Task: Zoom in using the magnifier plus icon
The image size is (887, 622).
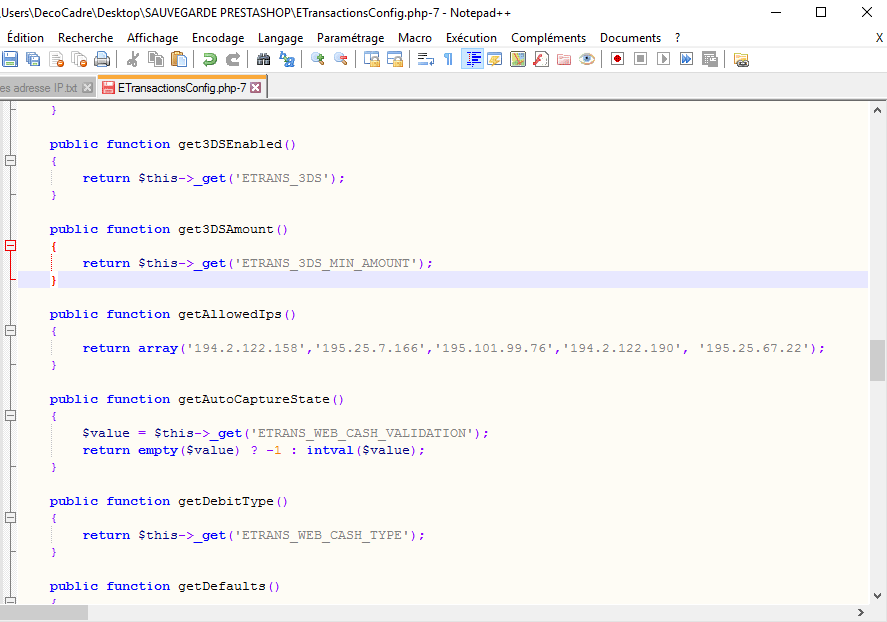Action: click(x=318, y=59)
